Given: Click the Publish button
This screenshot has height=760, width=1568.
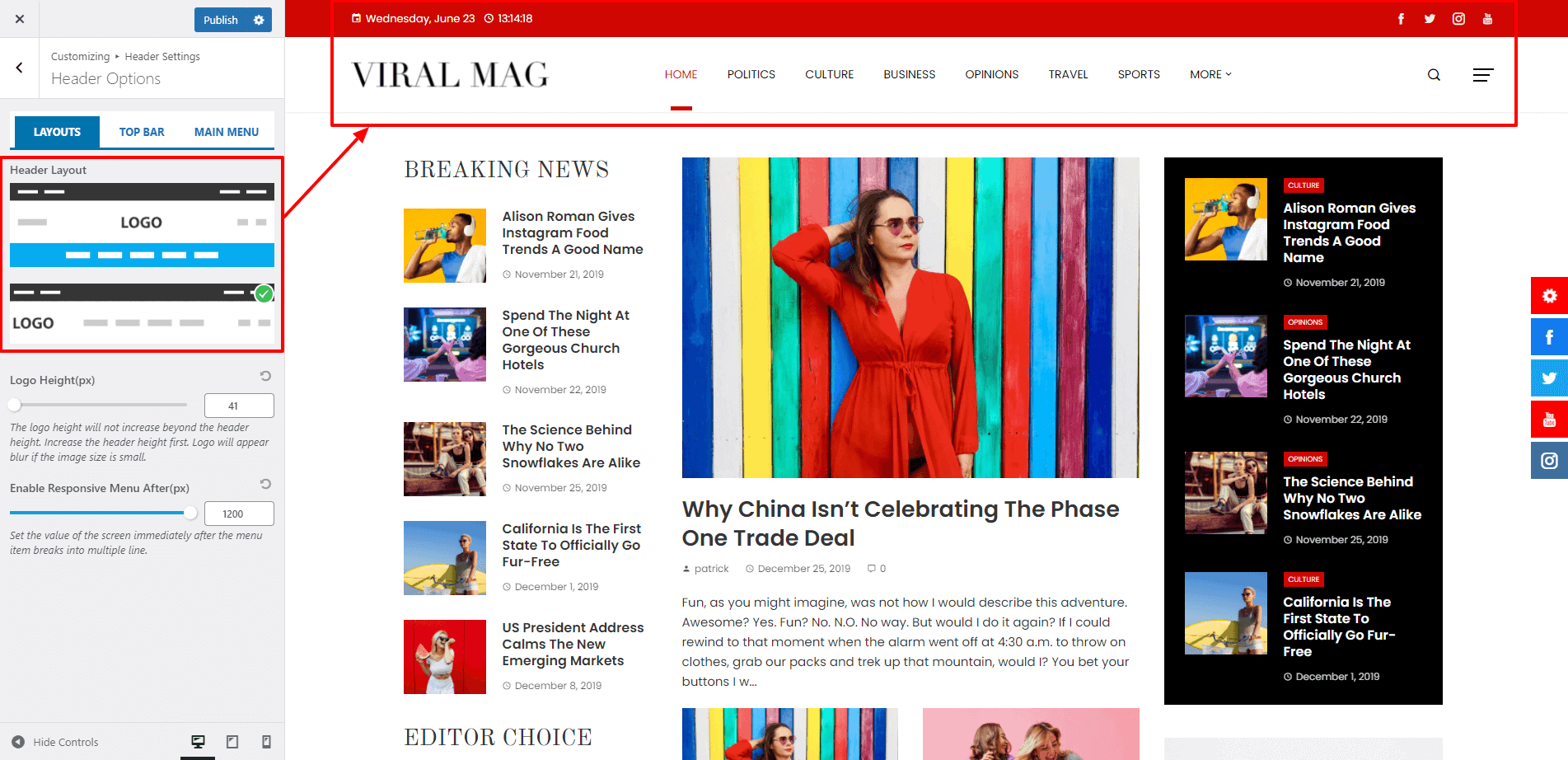Looking at the screenshot, I should (221, 20).
